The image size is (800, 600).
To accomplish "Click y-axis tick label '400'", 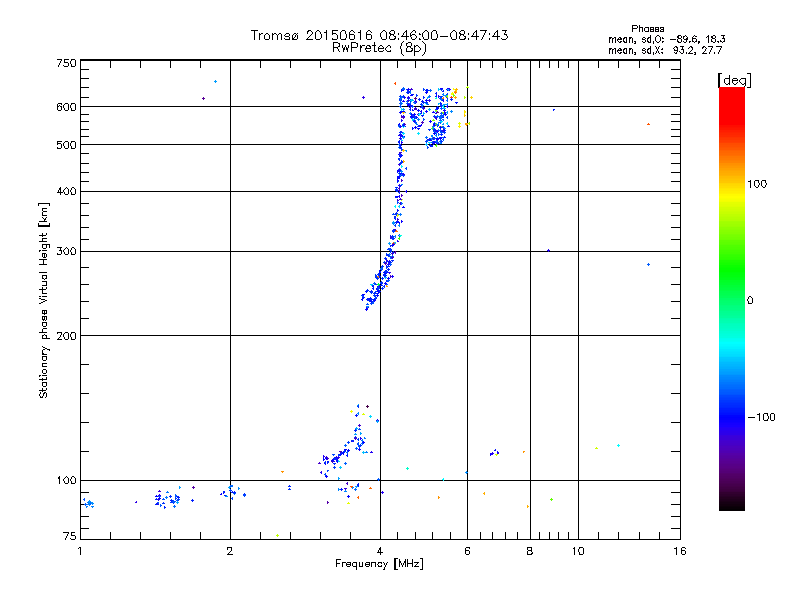I will (66, 191).
